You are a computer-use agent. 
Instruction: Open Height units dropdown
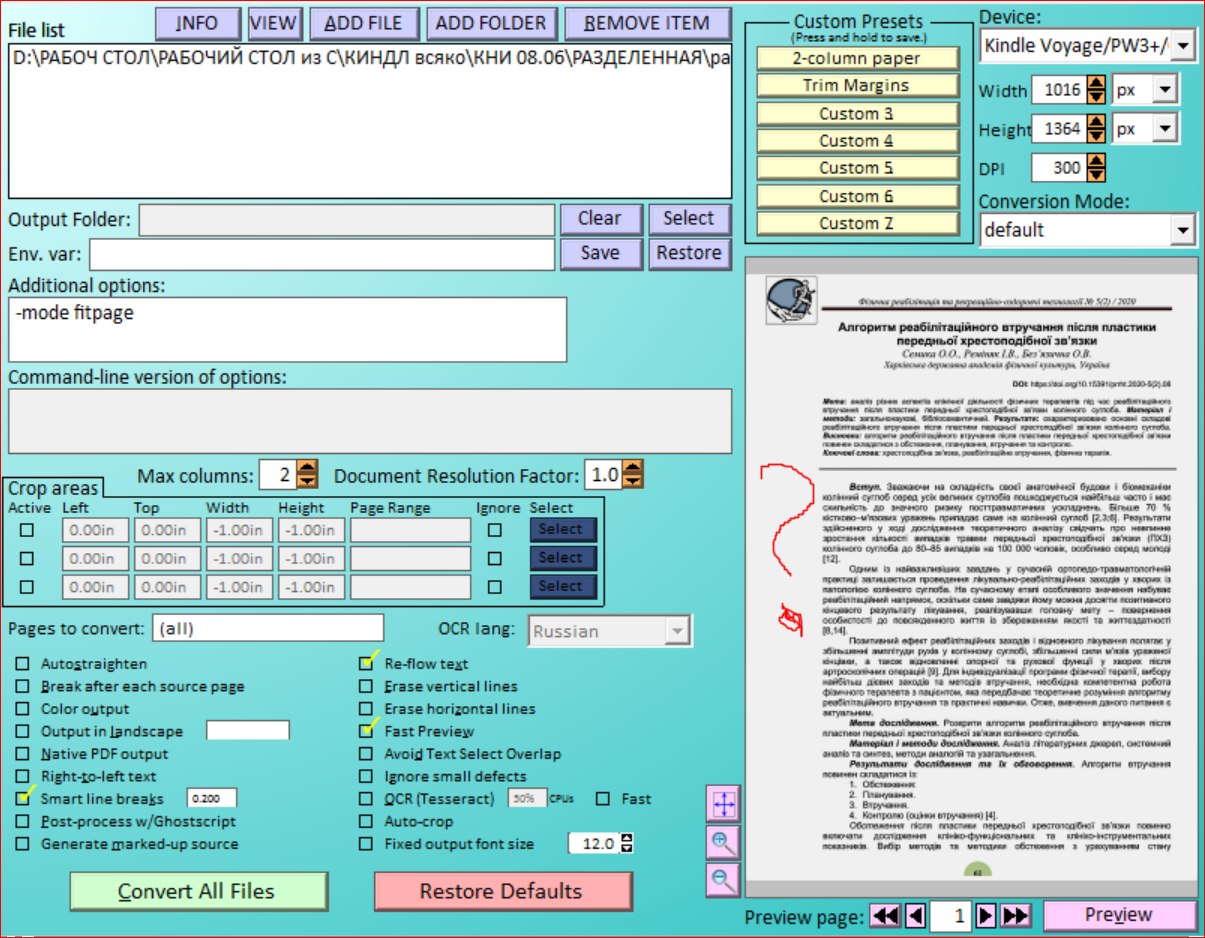pos(1167,129)
